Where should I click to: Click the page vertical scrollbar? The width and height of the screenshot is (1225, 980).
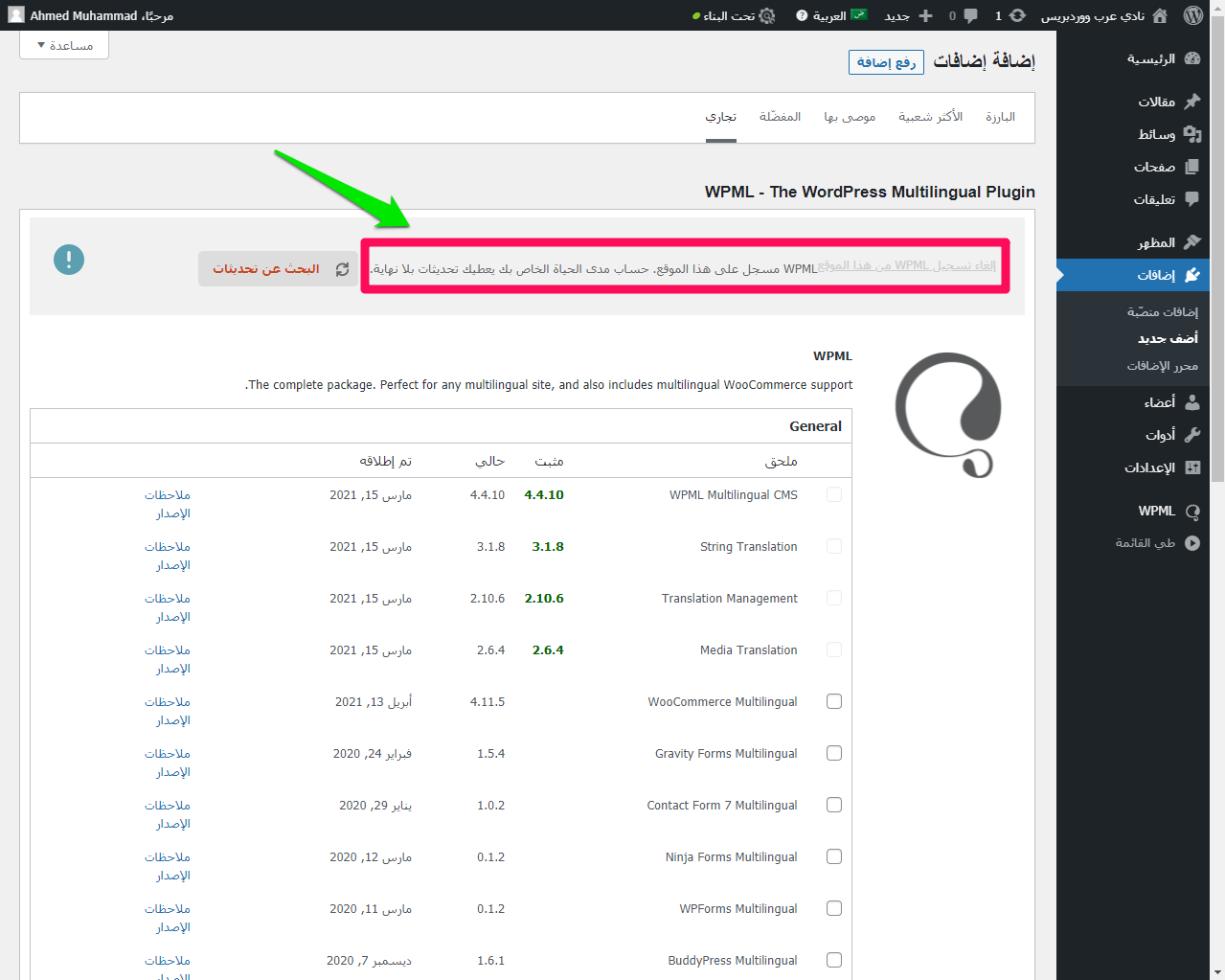pyautogui.click(x=1217, y=479)
